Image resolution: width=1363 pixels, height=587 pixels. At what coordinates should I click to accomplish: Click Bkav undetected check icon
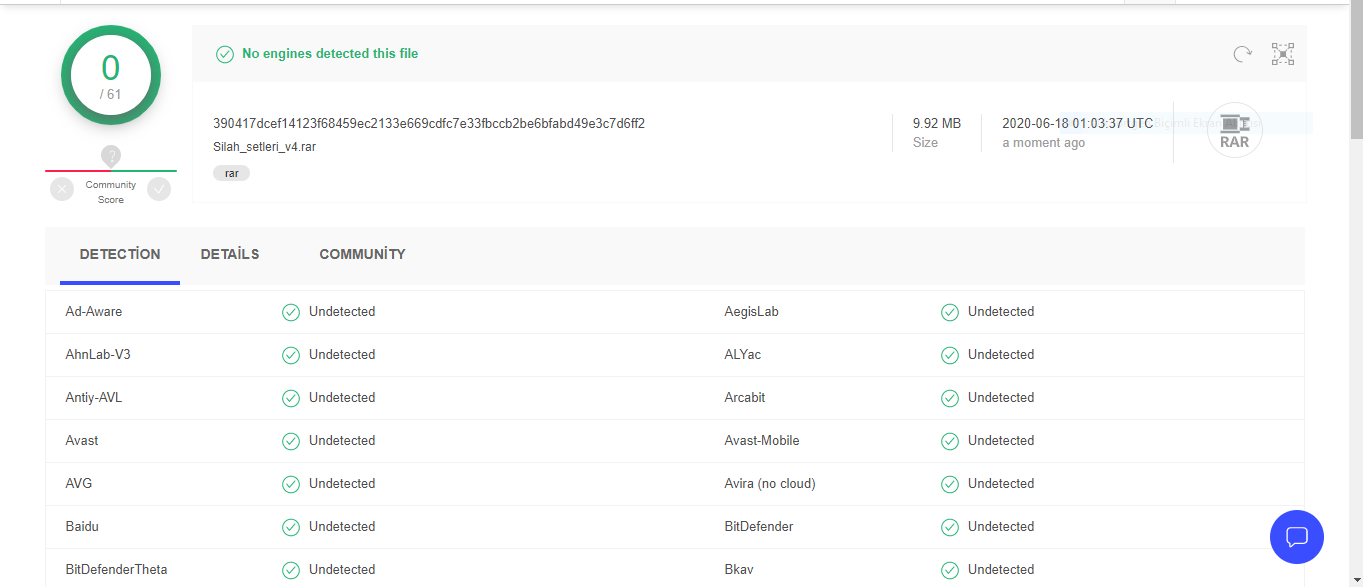coord(950,570)
